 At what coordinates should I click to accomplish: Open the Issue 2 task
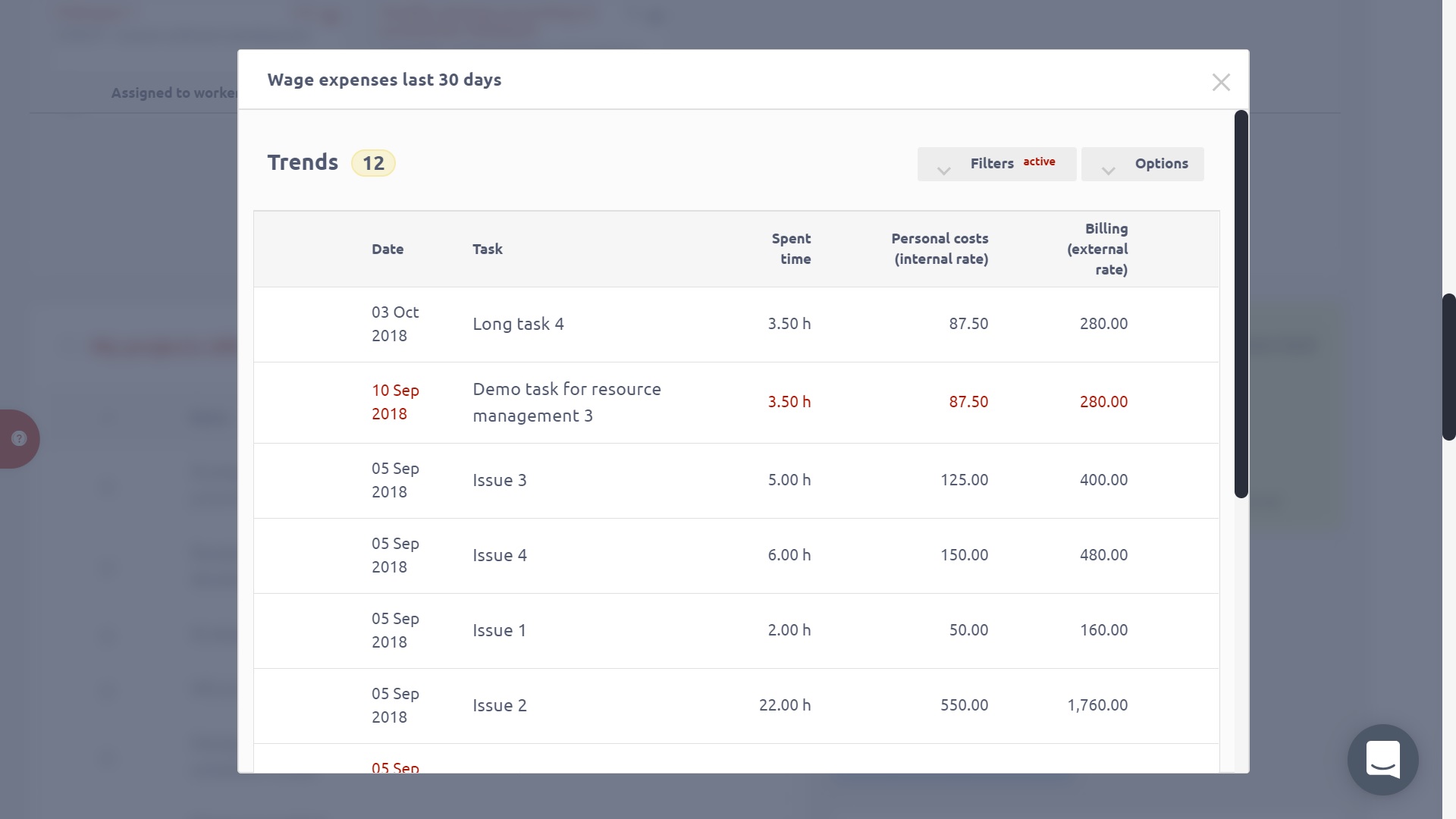[x=499, y=706]
